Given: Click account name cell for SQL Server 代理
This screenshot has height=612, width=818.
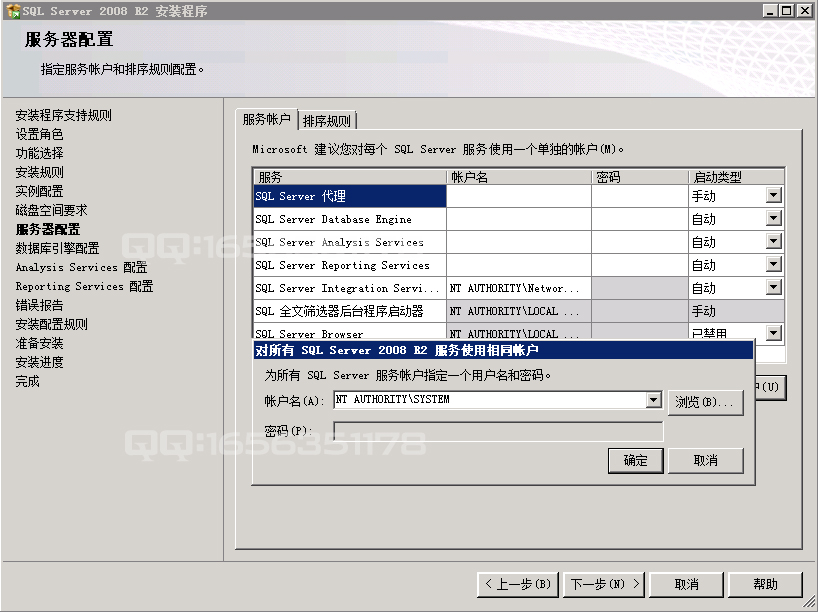Looking at the screenshot, I should pyautogui.click(x=519, y=196).
